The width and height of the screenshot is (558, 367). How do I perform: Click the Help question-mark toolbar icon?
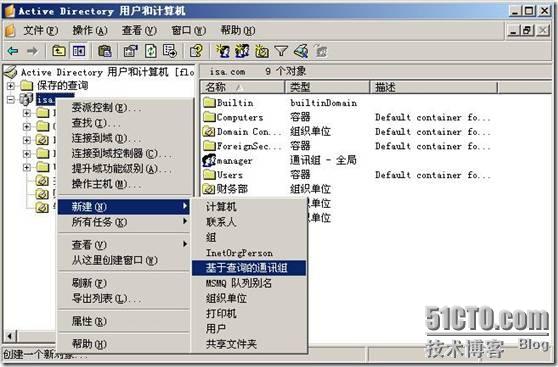tap(196, 51)
